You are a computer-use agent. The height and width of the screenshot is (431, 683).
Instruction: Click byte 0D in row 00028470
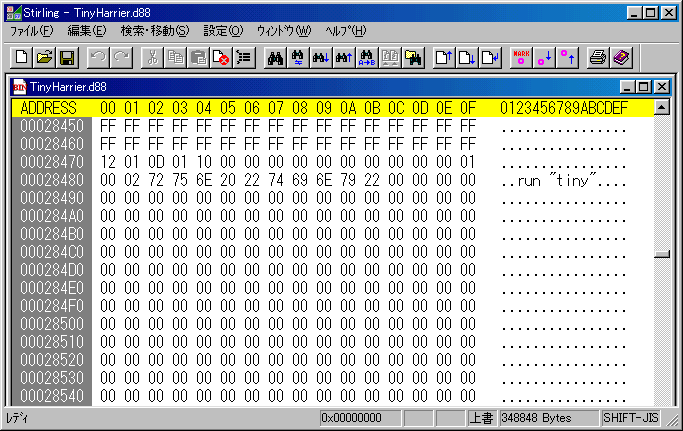pyautogui.click(x=156, y=162)
